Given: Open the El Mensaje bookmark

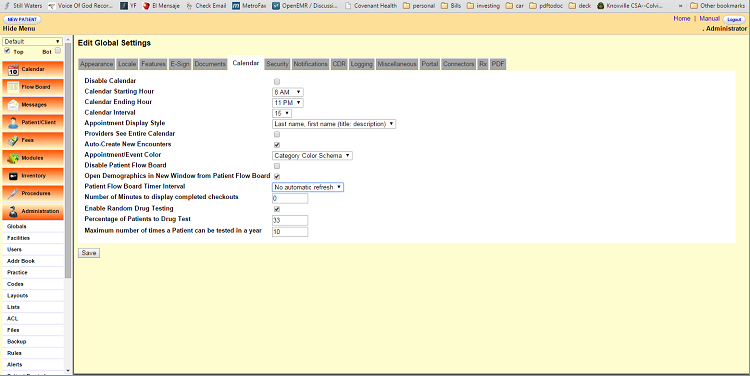Looking at the screenshot, I should pos(162,6).
